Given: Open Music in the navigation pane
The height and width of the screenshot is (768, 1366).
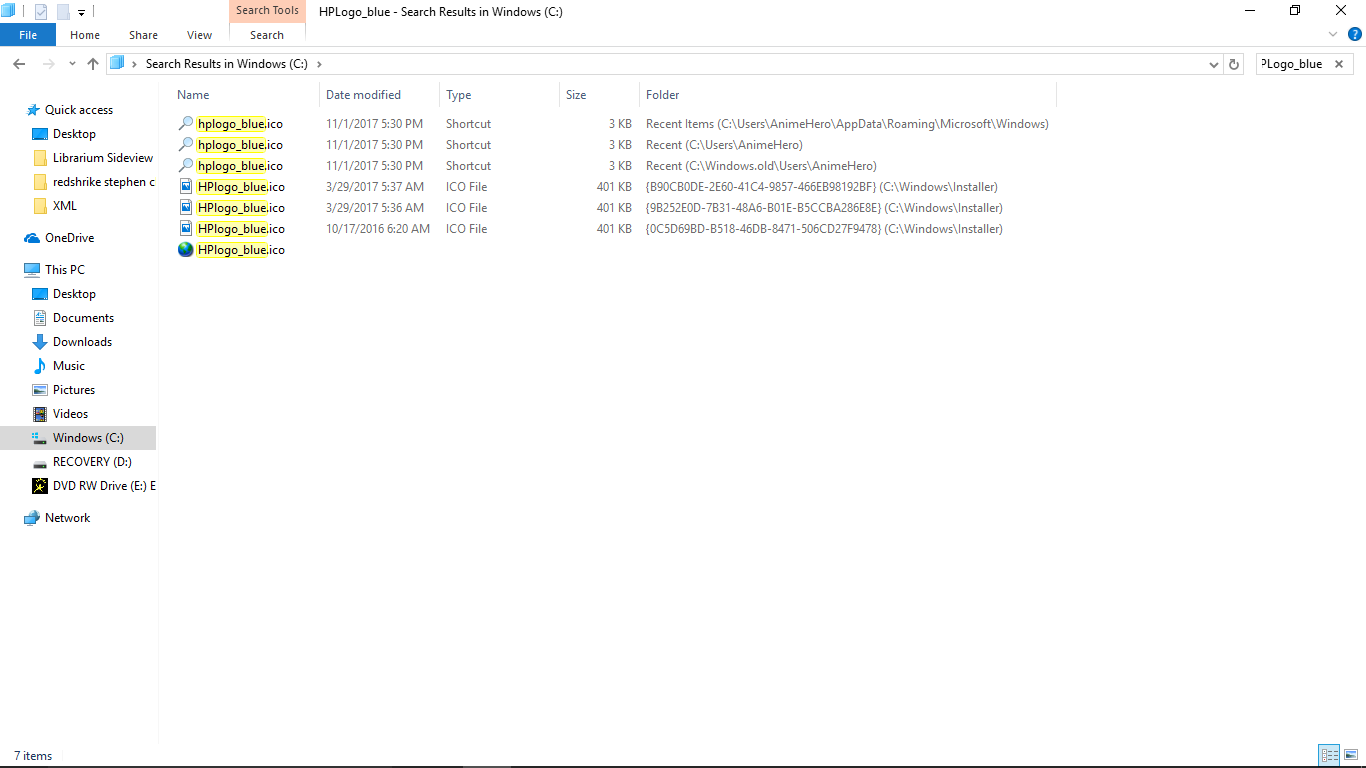Looking at the screenshot, I should [x=69, y=366].
